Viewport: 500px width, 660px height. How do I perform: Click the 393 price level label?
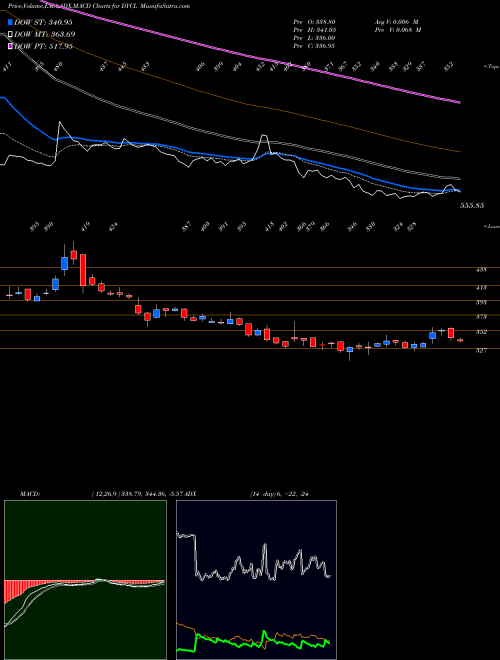click(481, 302)
